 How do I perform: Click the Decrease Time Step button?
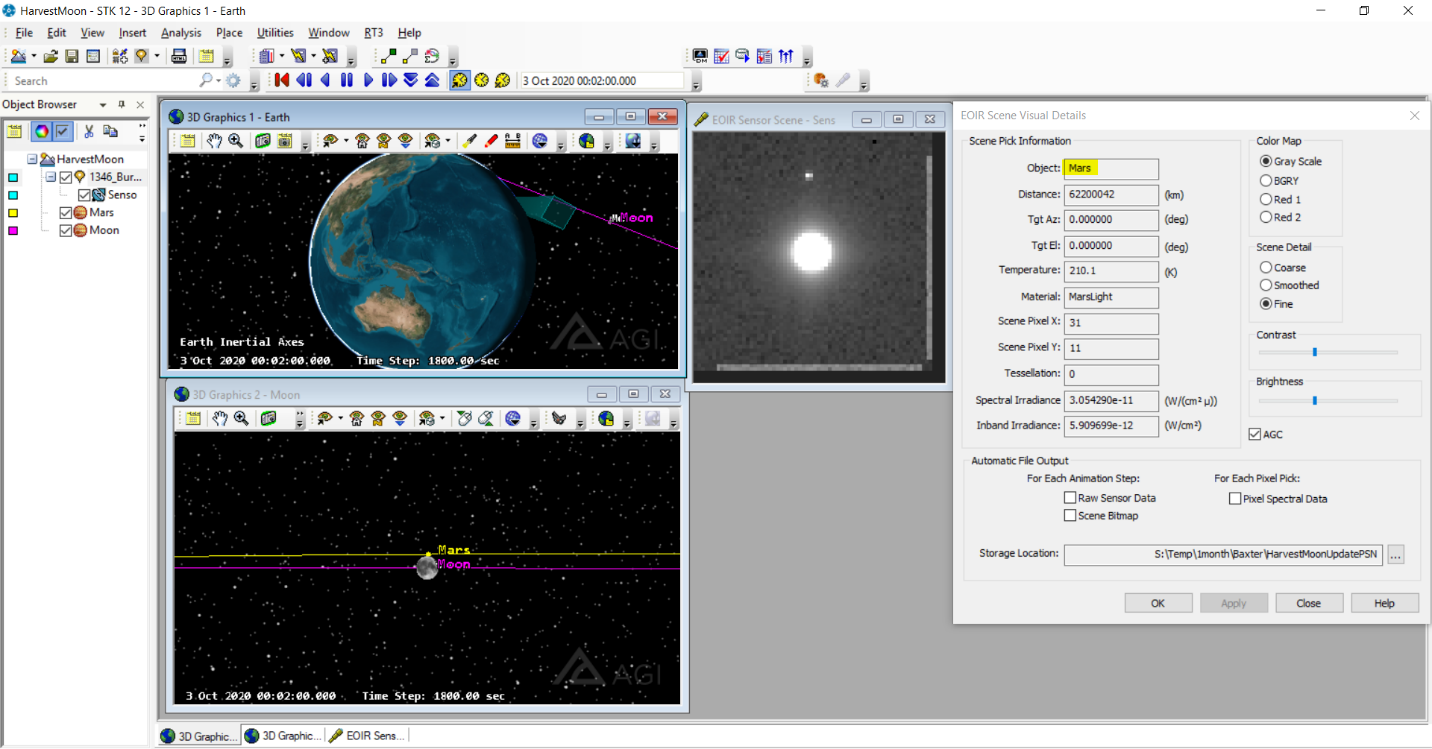[x=411, y=80]
